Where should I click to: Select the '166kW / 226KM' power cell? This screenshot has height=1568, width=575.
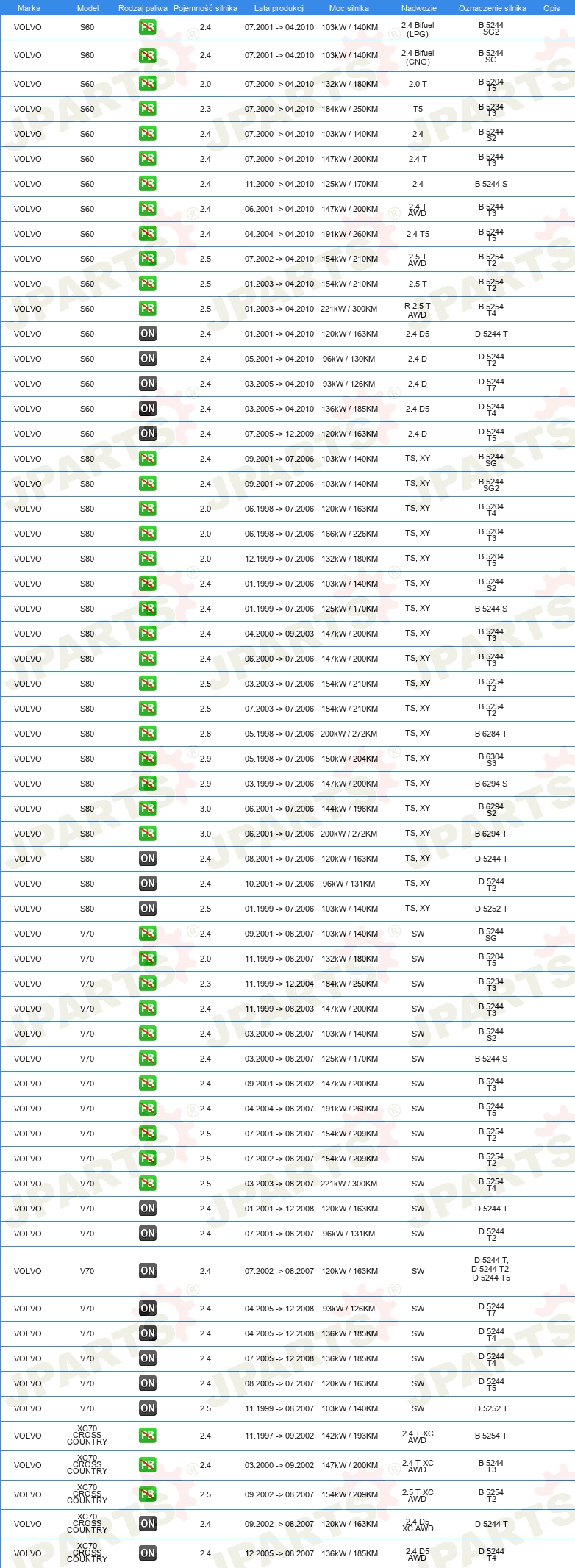[349, 534]
